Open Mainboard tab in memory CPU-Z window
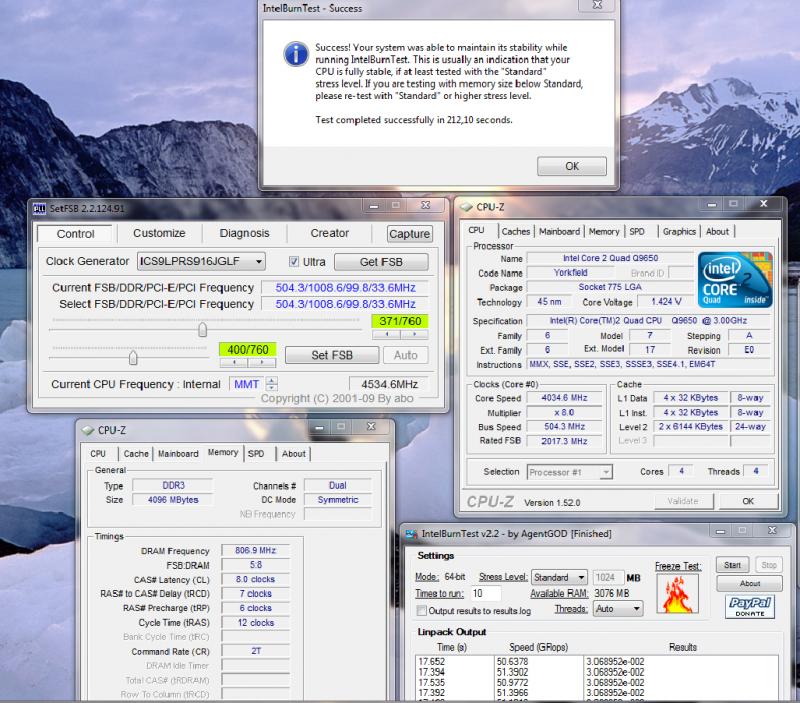800x703 pixels. click(x=178, y=454)
